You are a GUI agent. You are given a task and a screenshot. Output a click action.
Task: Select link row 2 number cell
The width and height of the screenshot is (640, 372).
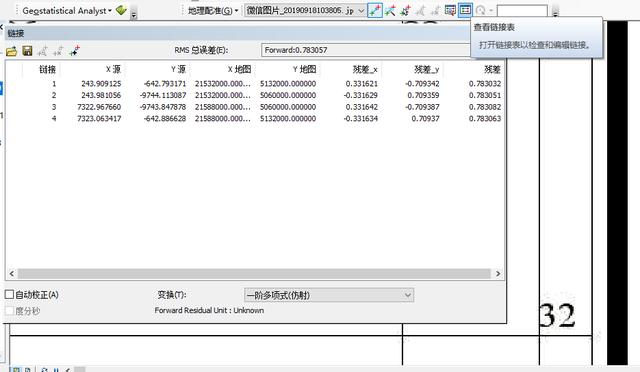coord(54,95)
